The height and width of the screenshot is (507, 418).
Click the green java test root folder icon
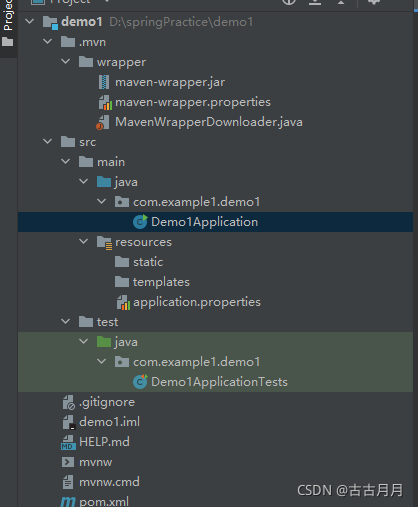point(104,342)
